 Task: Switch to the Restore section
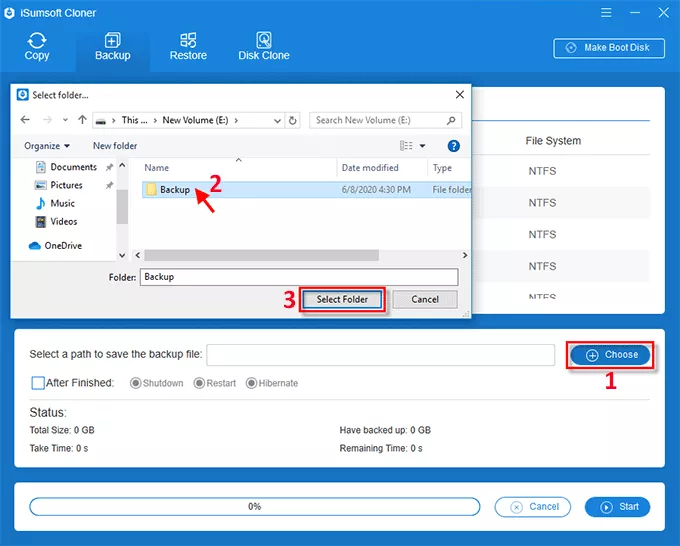pos(188,46)
